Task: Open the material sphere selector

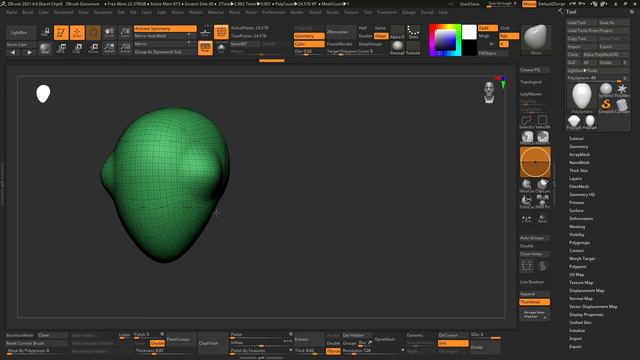Action: [397, 48]
